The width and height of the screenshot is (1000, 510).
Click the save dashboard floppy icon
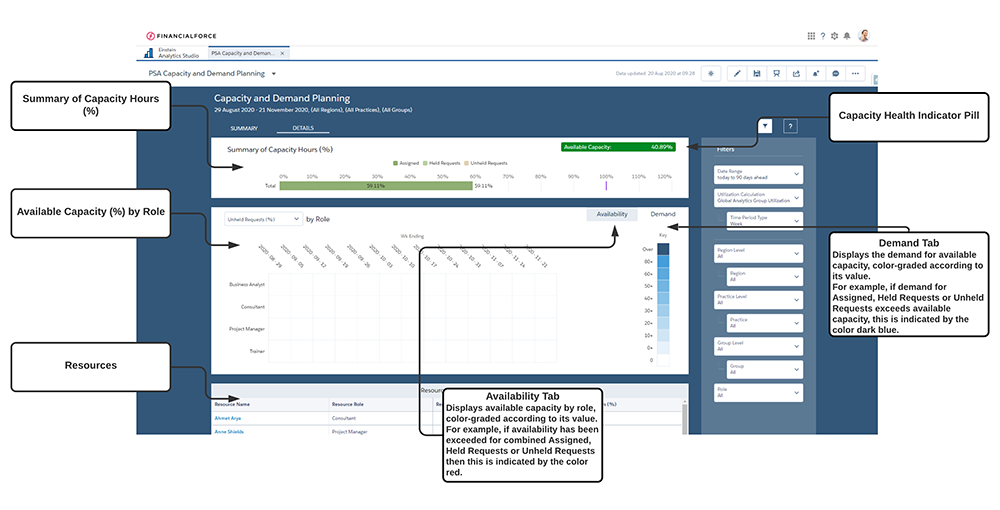click(757, 73)
